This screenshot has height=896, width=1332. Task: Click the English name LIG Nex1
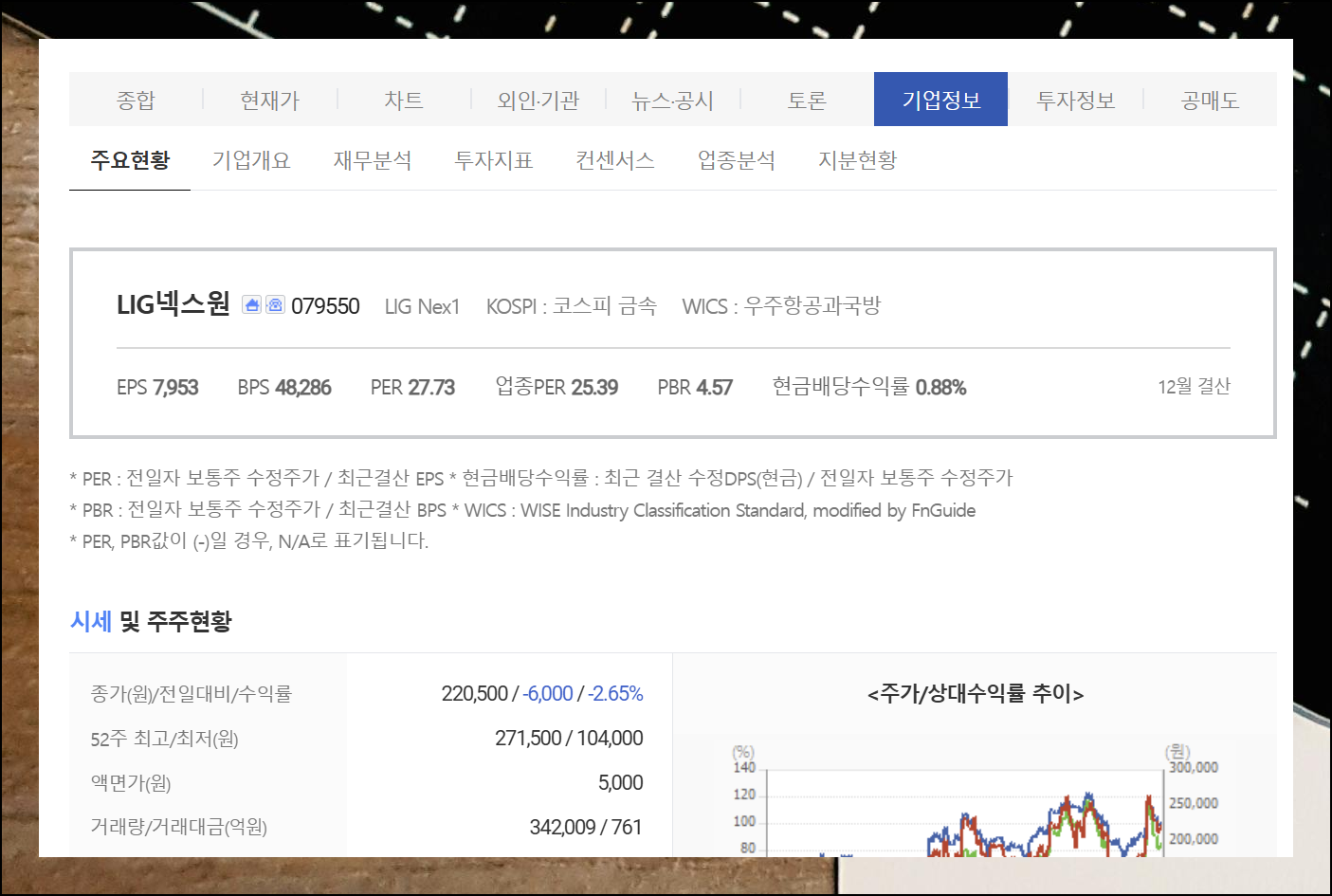pyautogui.click(x=422, y=306)
